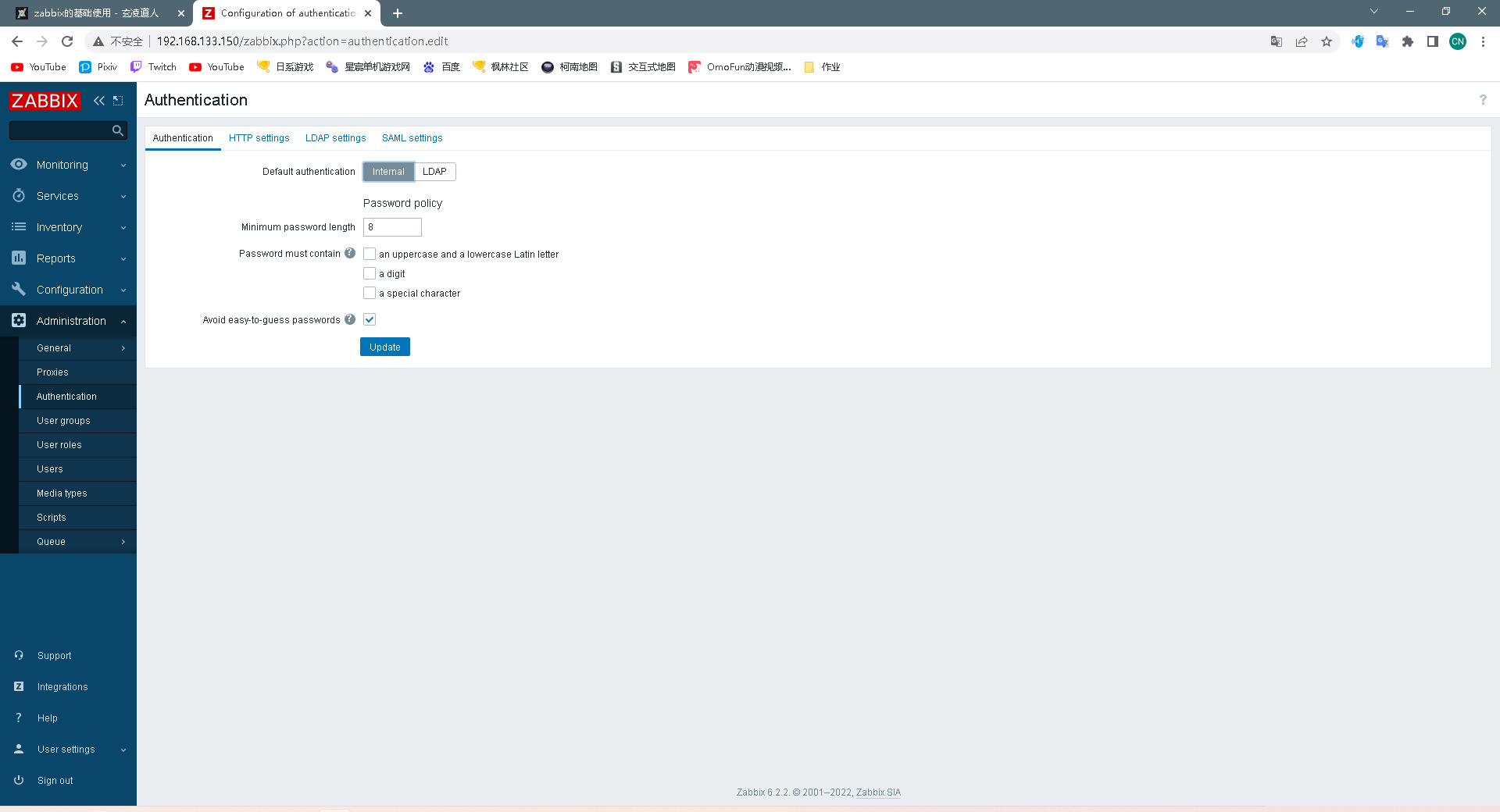Click the search magnifier icon in sidebar
This screenshot has height=812, width=1500.
118,130
